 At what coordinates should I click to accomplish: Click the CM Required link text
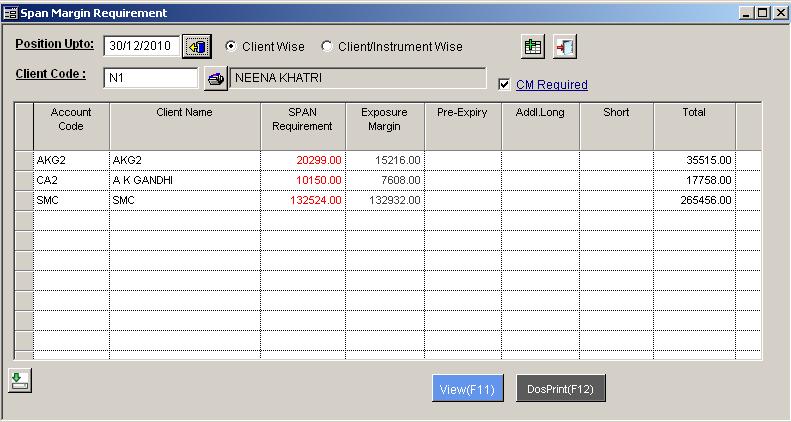551,85
